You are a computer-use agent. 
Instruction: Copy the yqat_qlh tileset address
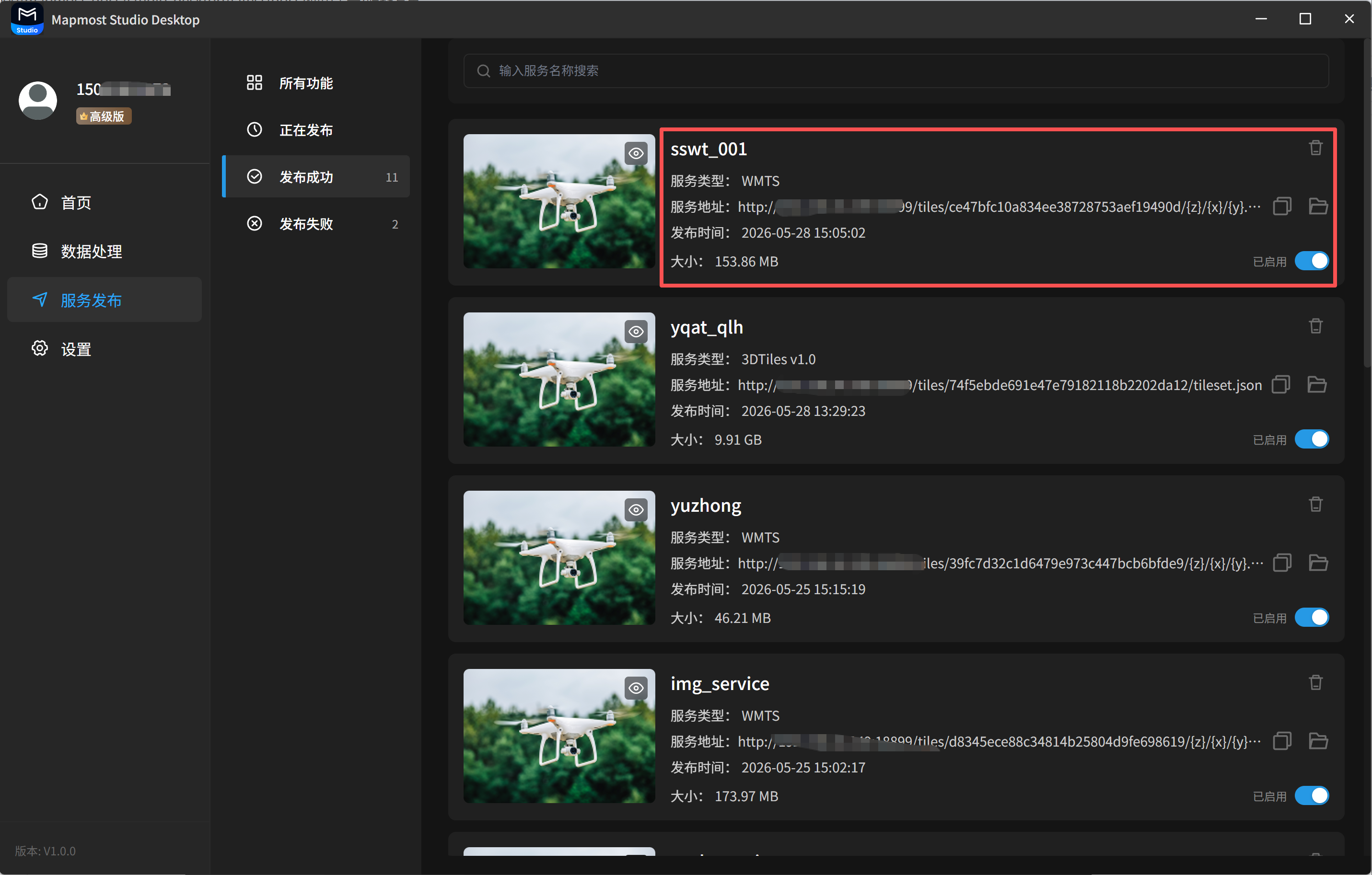coord(1281,384)
